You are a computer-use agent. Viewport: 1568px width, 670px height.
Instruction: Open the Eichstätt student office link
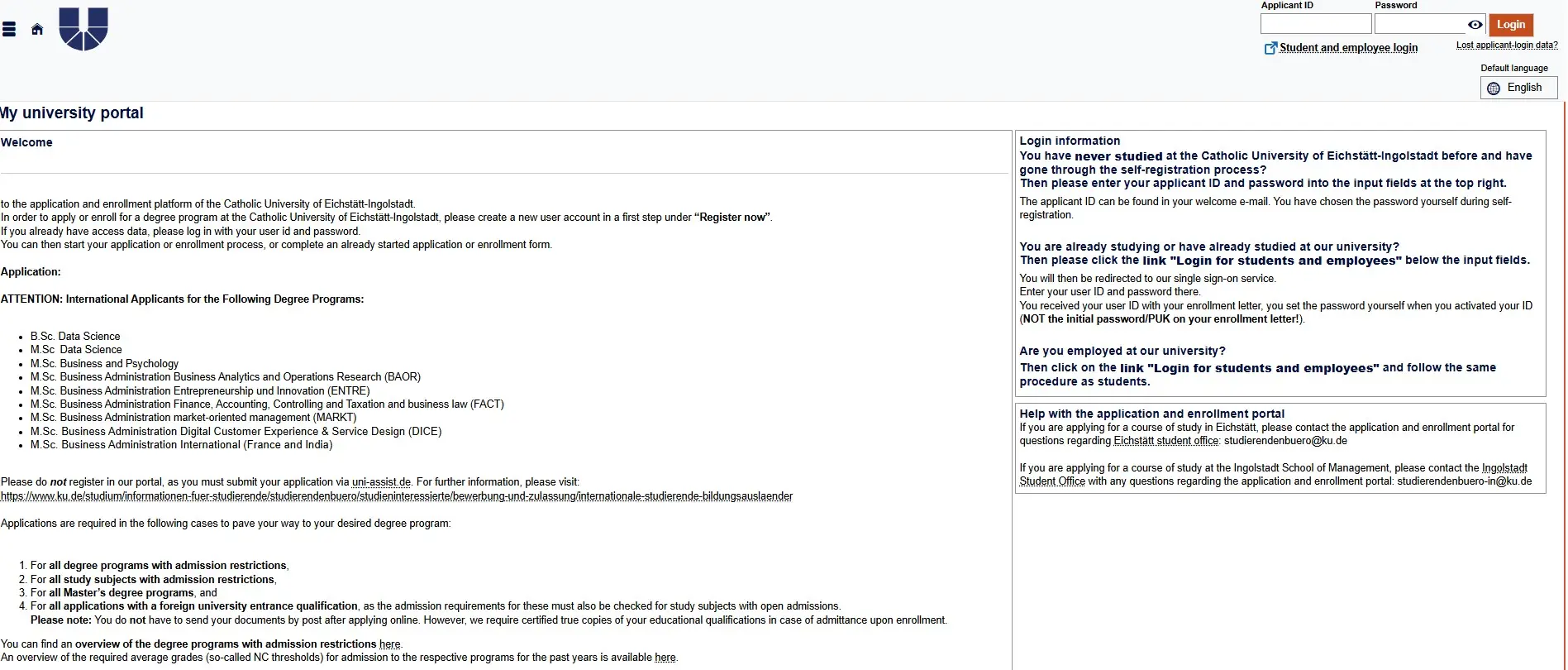1165,441
